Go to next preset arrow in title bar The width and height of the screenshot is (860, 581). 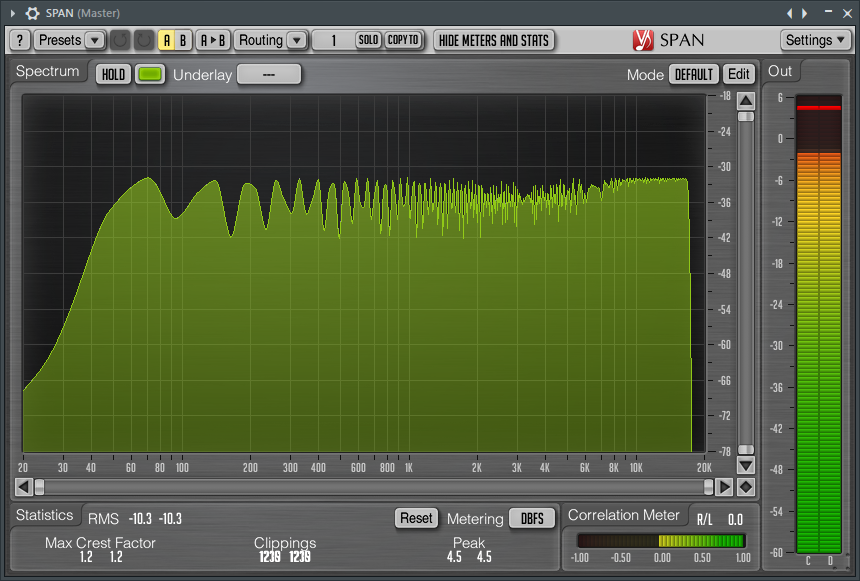[x=805, y=13]
